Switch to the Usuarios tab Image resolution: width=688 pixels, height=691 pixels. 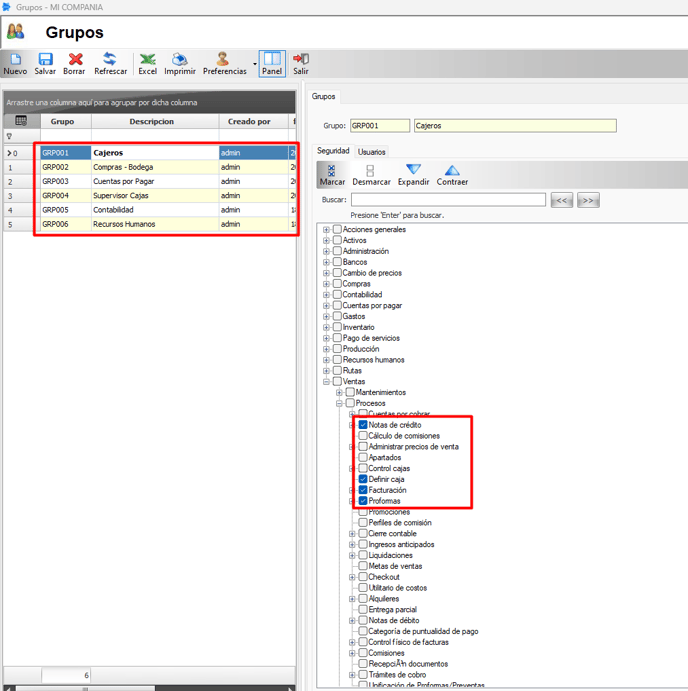click(372, 152)
